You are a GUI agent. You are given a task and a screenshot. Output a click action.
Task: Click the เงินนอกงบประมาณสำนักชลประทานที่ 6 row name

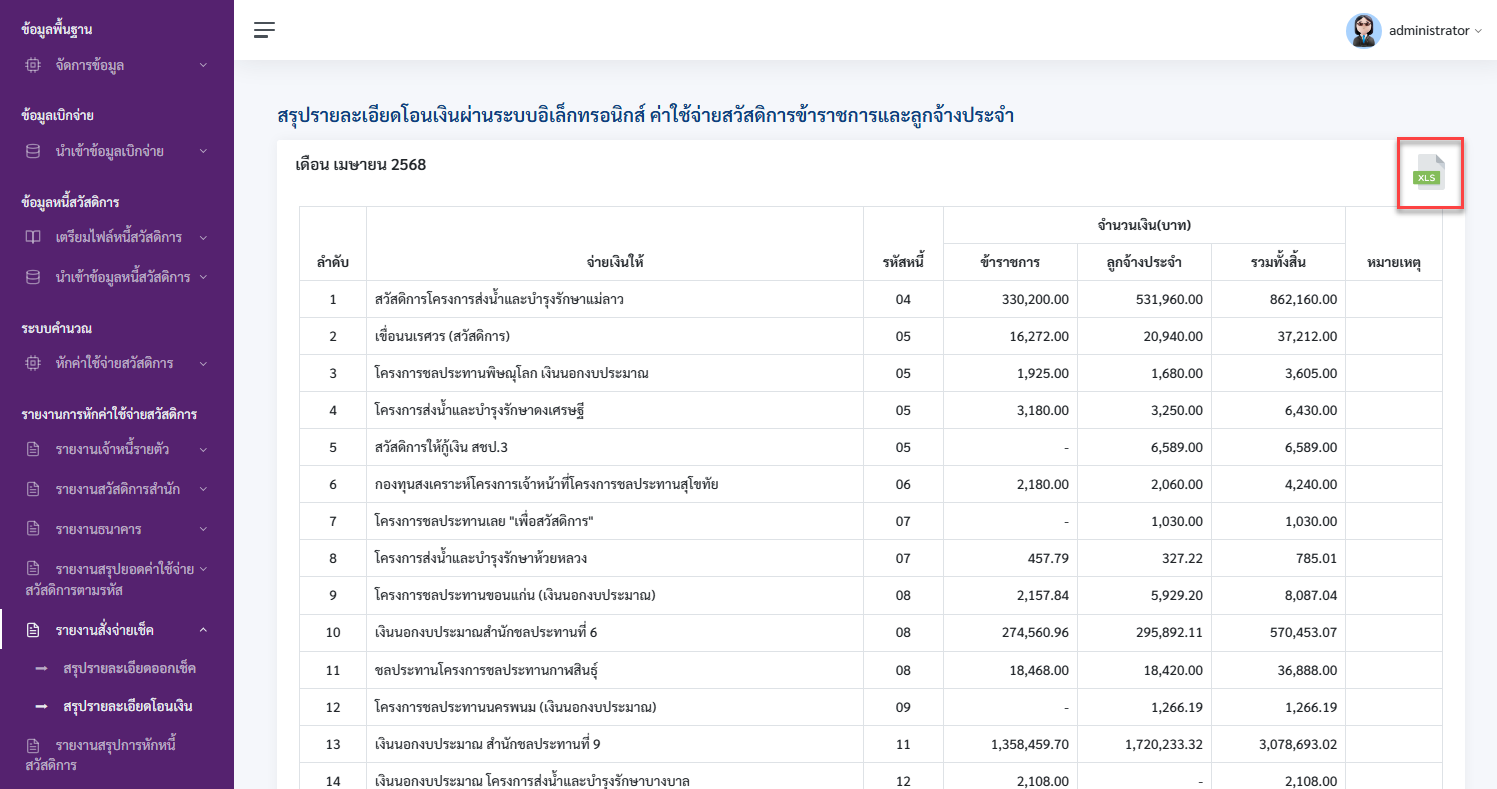point(486,632)
